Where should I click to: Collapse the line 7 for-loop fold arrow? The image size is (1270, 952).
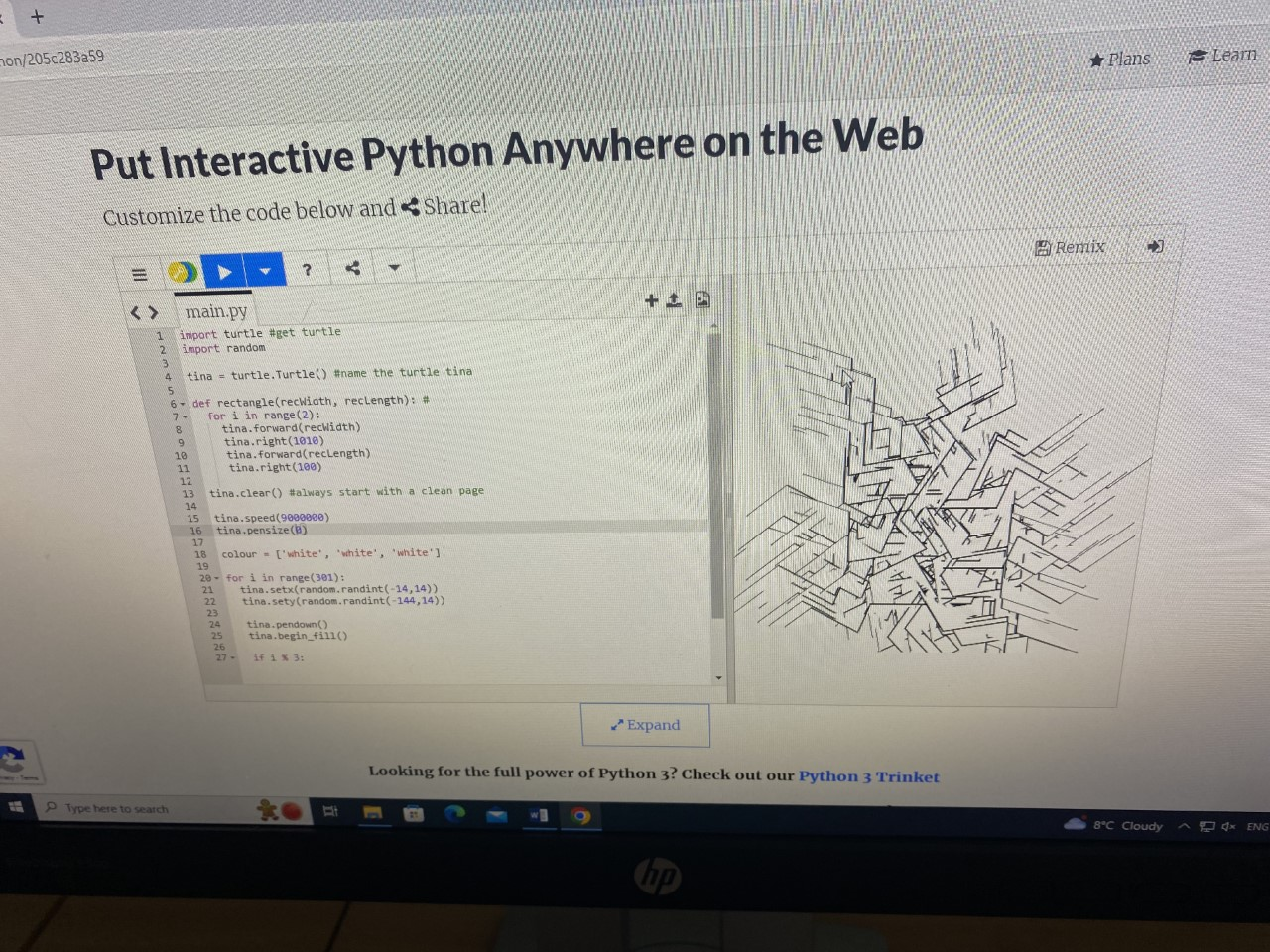pos(186,416)
